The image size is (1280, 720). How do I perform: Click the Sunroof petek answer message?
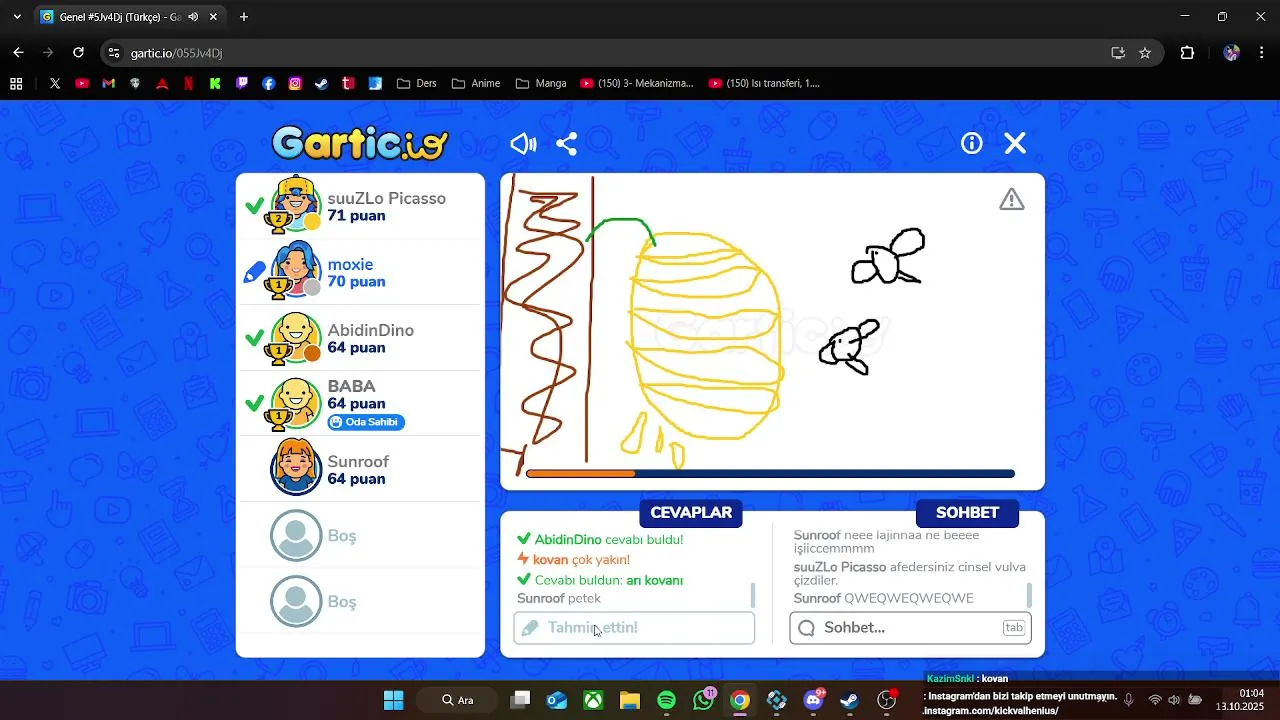pos(559,598)
